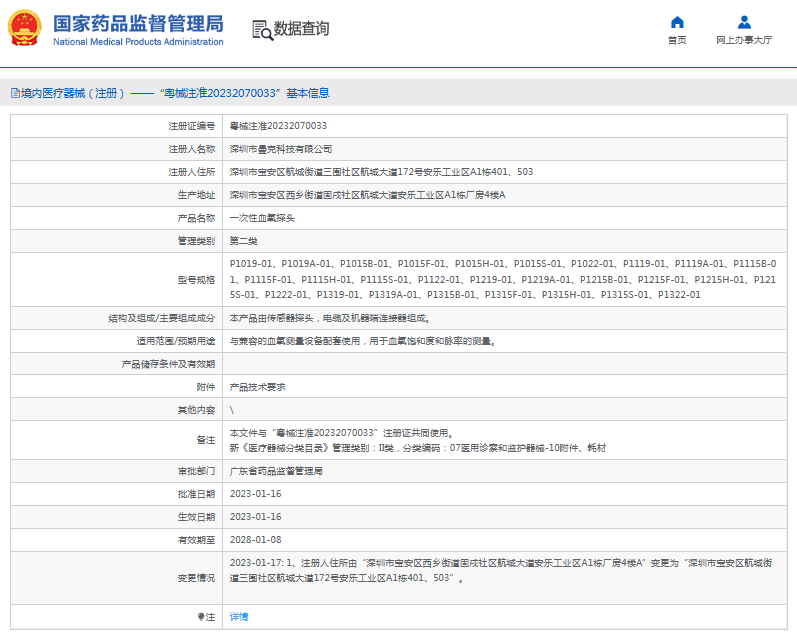Click the product name 一次性血氧探头

262,217
